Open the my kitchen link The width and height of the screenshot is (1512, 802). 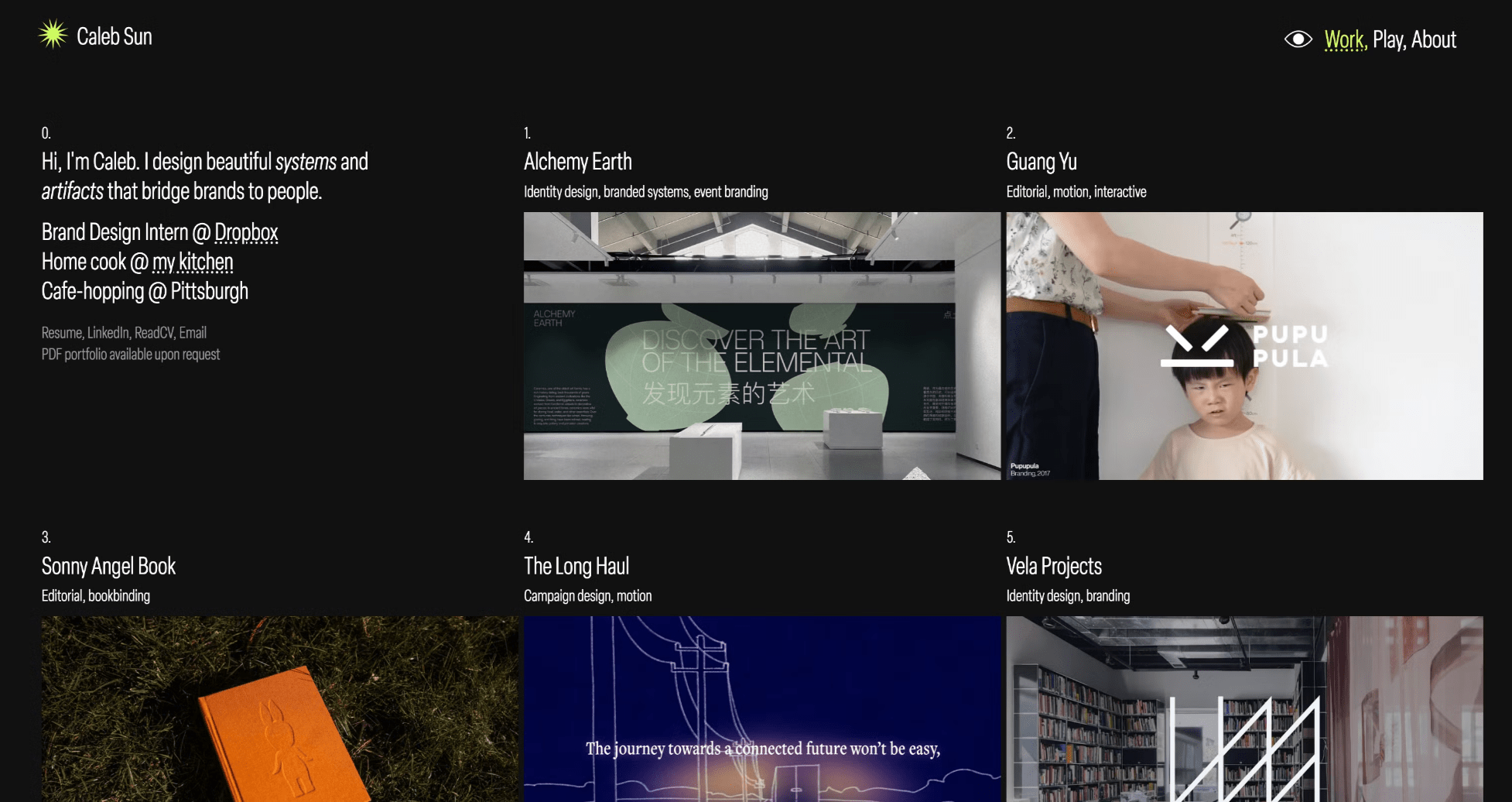tap(193, 262)
